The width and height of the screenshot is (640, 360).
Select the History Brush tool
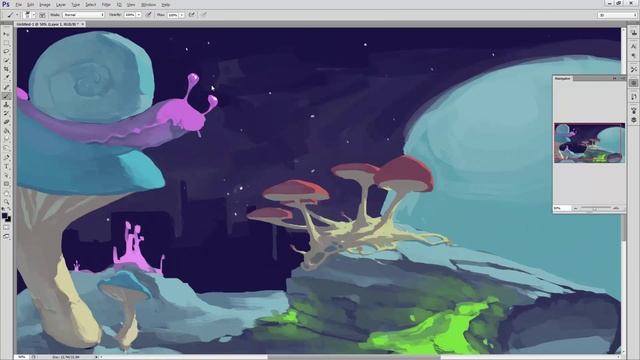(x=6, y=113)
